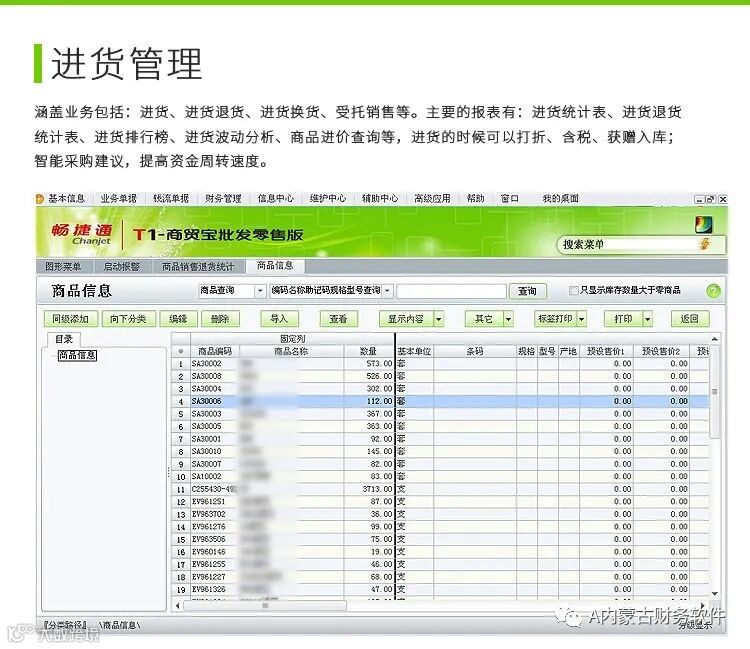Click the query text input field

451,291
